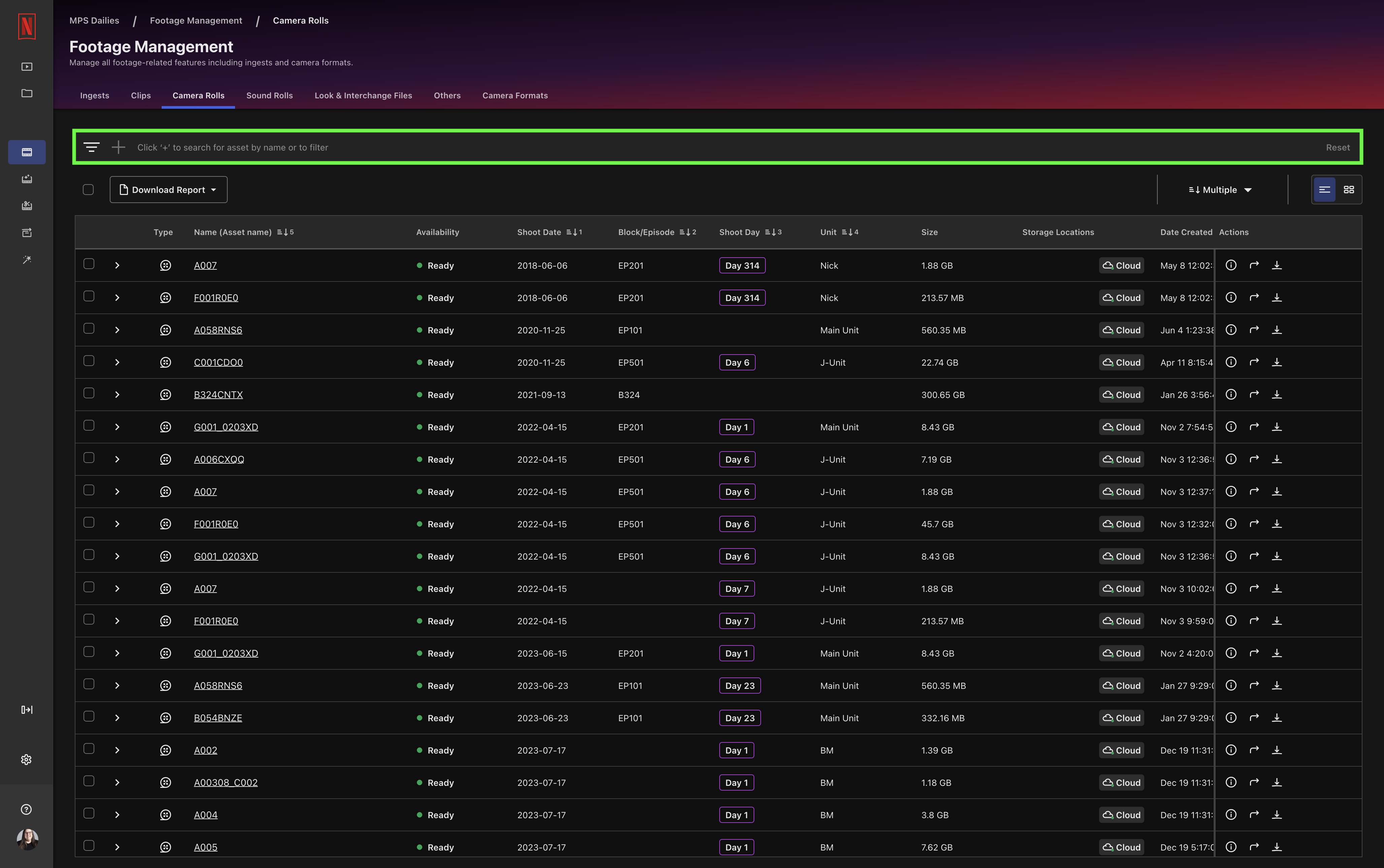Share the B324CNTX camera roll
The image size is (1384, 868).
pyautogui.click(x=1254, y=394)
